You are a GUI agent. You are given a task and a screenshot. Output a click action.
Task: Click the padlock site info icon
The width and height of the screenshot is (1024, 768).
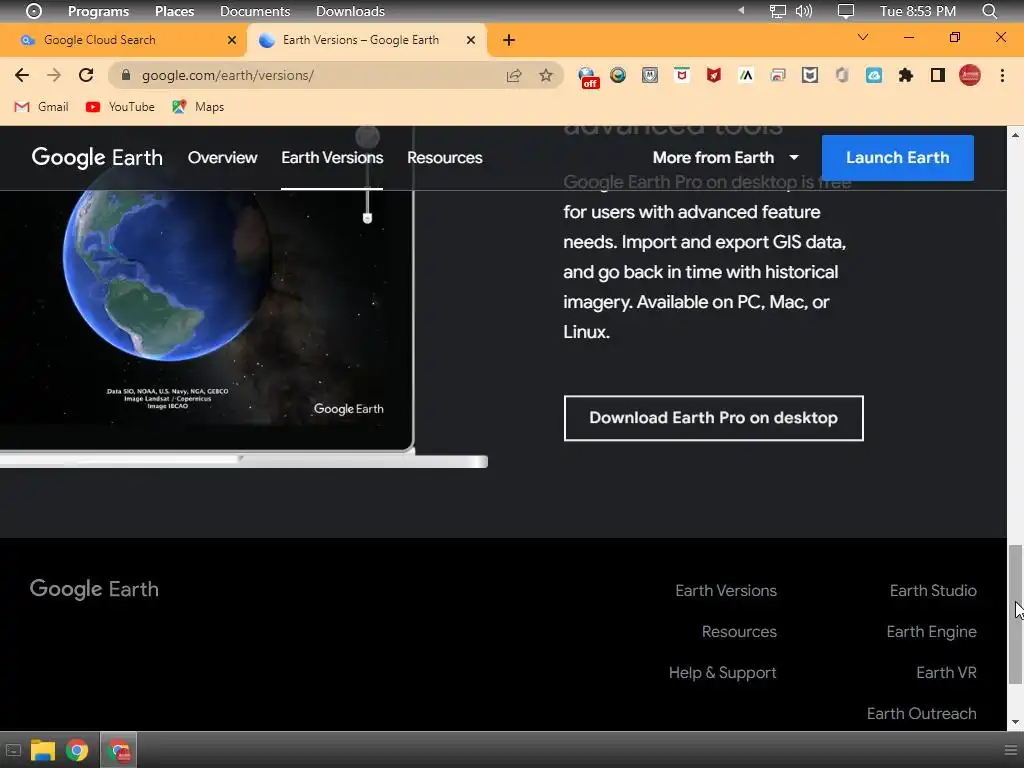(x=126, y=75)
